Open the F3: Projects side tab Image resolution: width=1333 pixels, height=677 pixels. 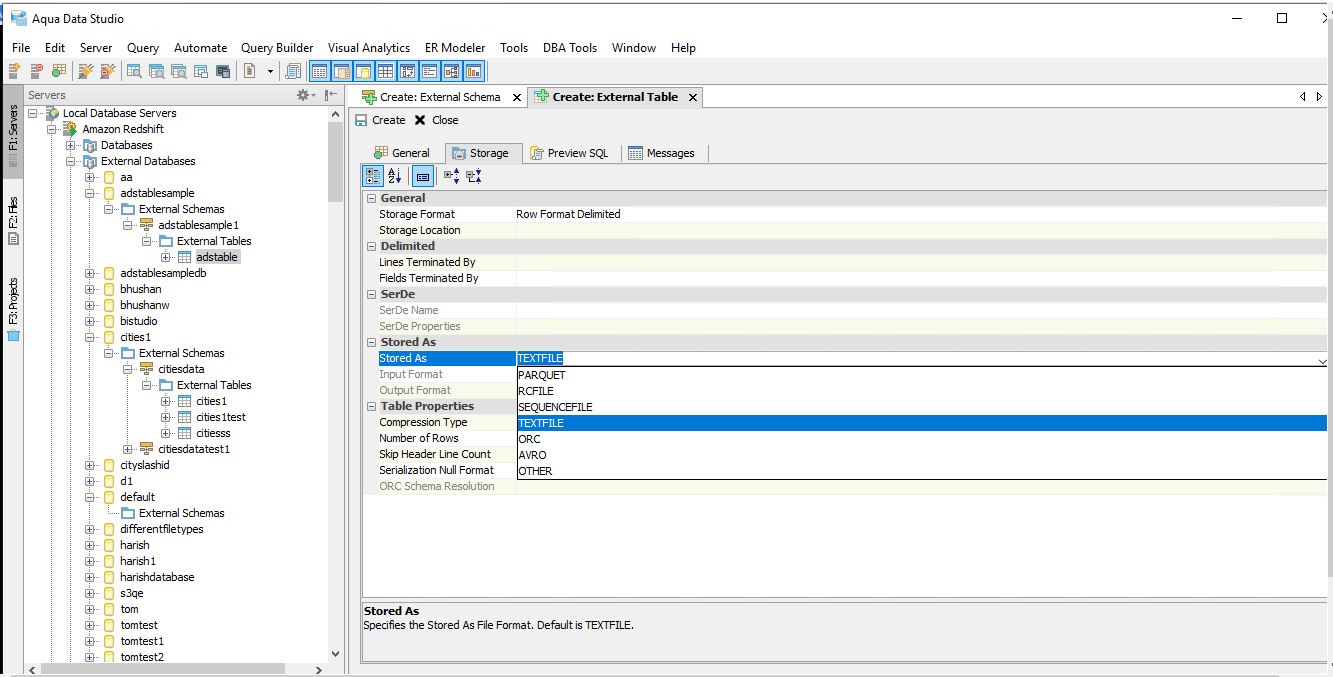point(13,310)
